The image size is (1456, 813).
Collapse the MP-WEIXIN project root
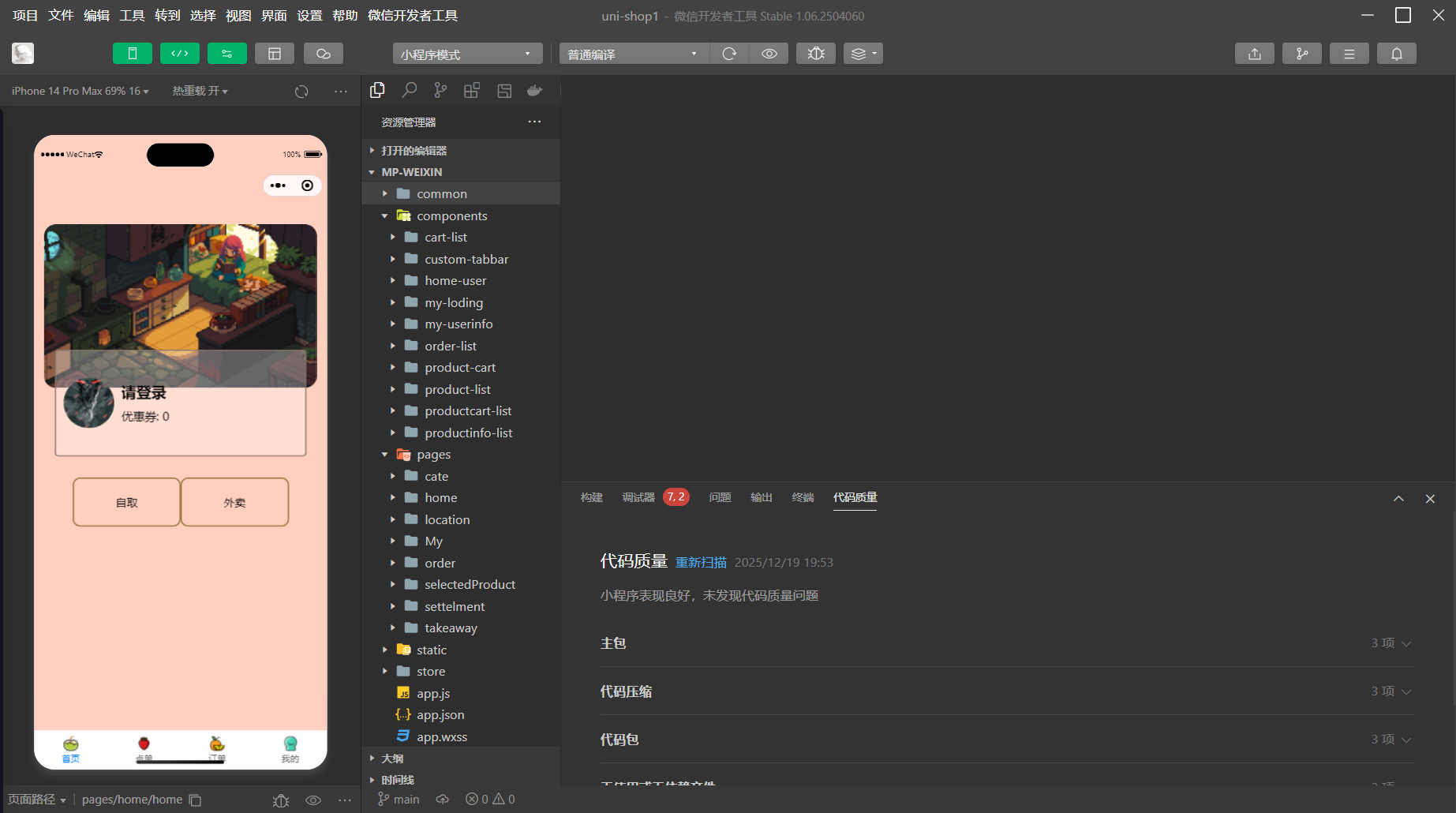coord(461,172)
